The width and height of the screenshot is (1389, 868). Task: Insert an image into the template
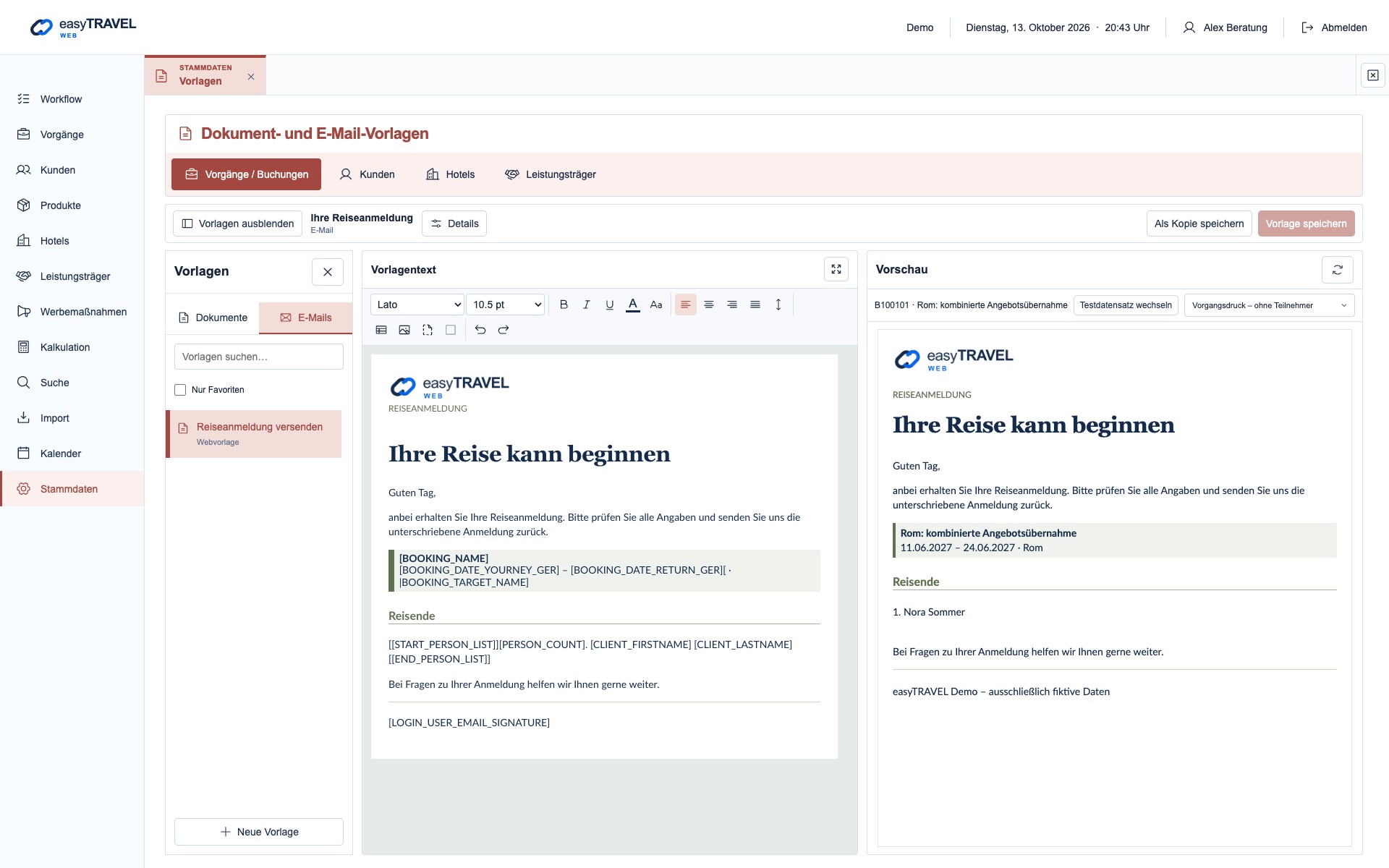(404, 330)
